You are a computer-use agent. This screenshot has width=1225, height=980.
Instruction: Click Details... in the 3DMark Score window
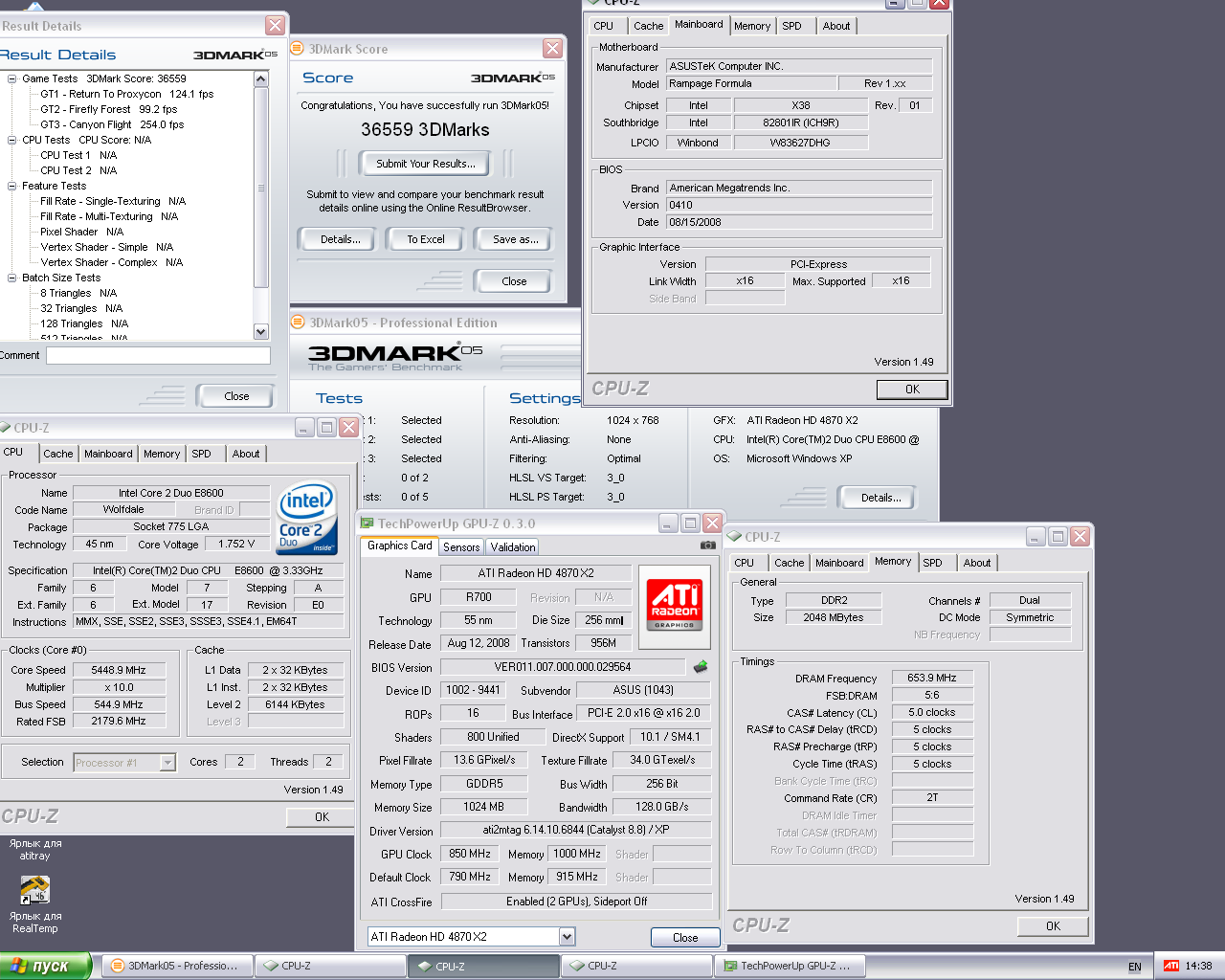[x=340, y=239]
